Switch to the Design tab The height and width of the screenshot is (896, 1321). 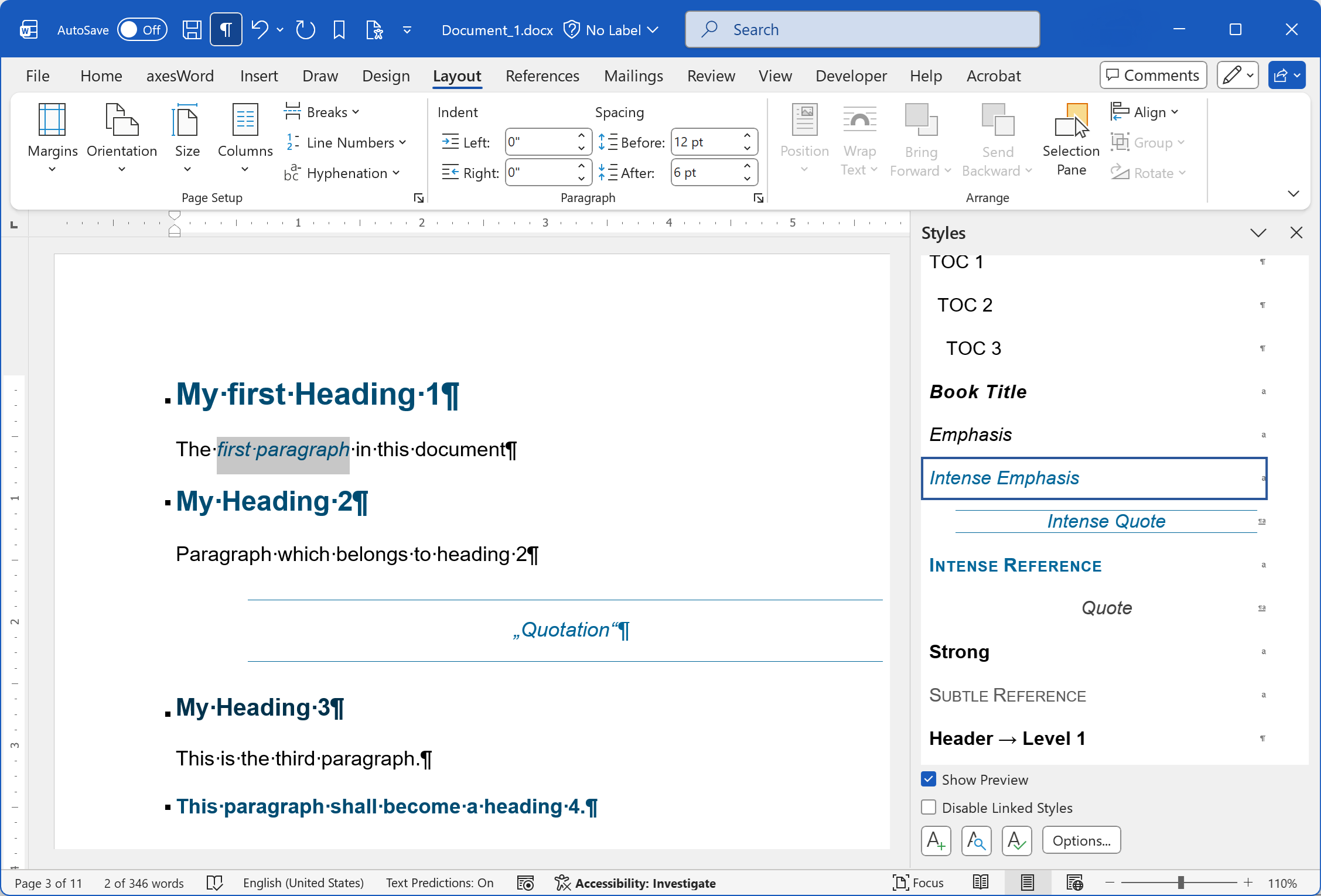coord(385,76)
